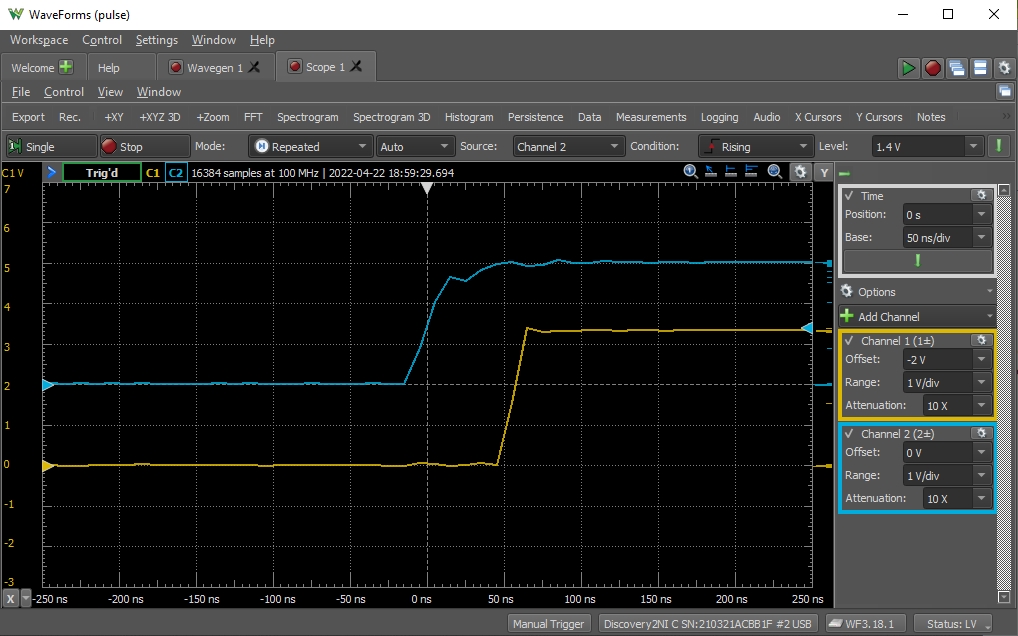Toggle Channel 1 checkbox
The height and width of the screenshot is (636, 1018).
click(x=849, y=341)
